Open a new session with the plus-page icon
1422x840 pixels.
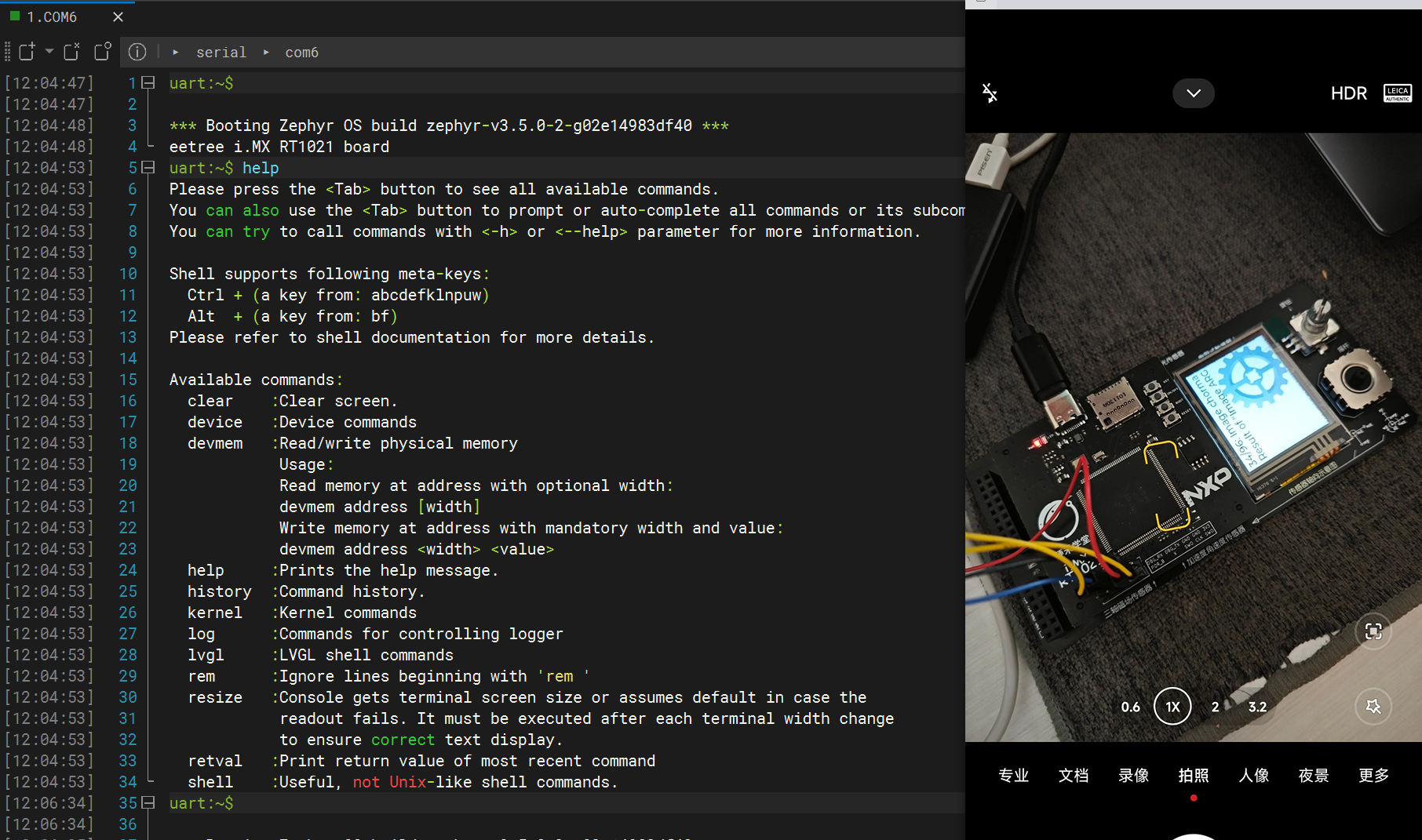[x=27, y=52]
